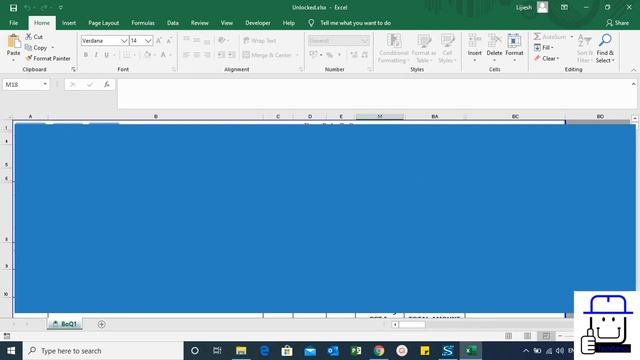The image size is (640, 360).
Task: Open the File tab
Action: (13, 23)
